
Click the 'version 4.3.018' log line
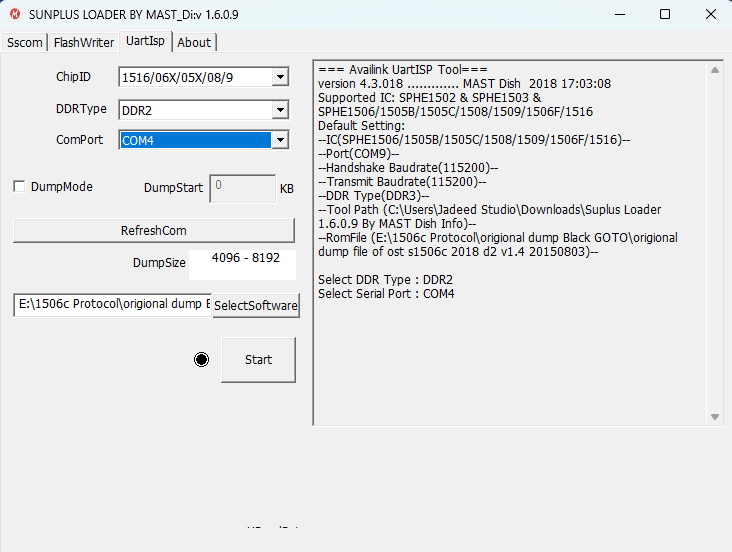pos(464,84)
